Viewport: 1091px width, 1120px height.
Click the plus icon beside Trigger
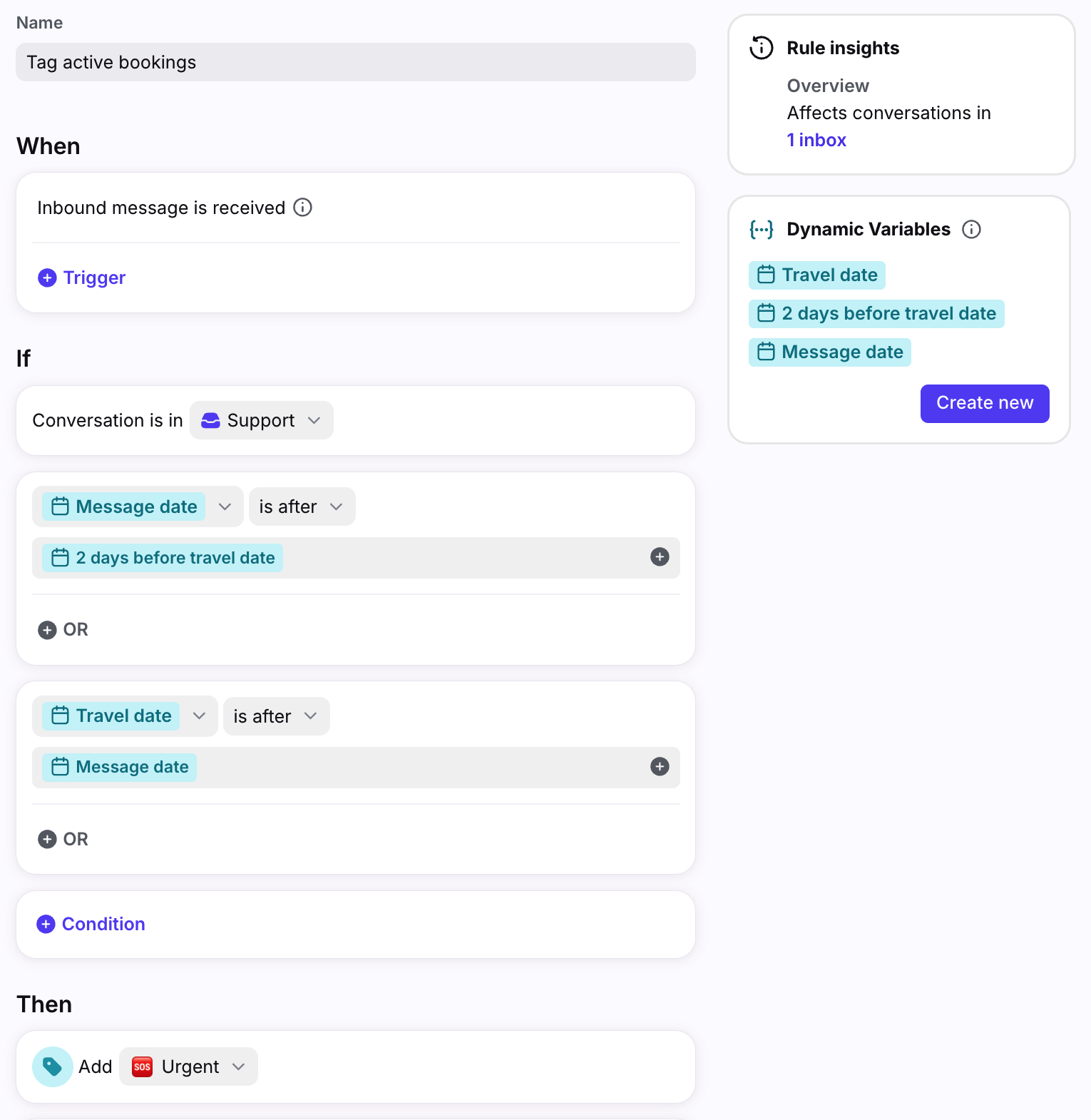click(x=47, y=278)
